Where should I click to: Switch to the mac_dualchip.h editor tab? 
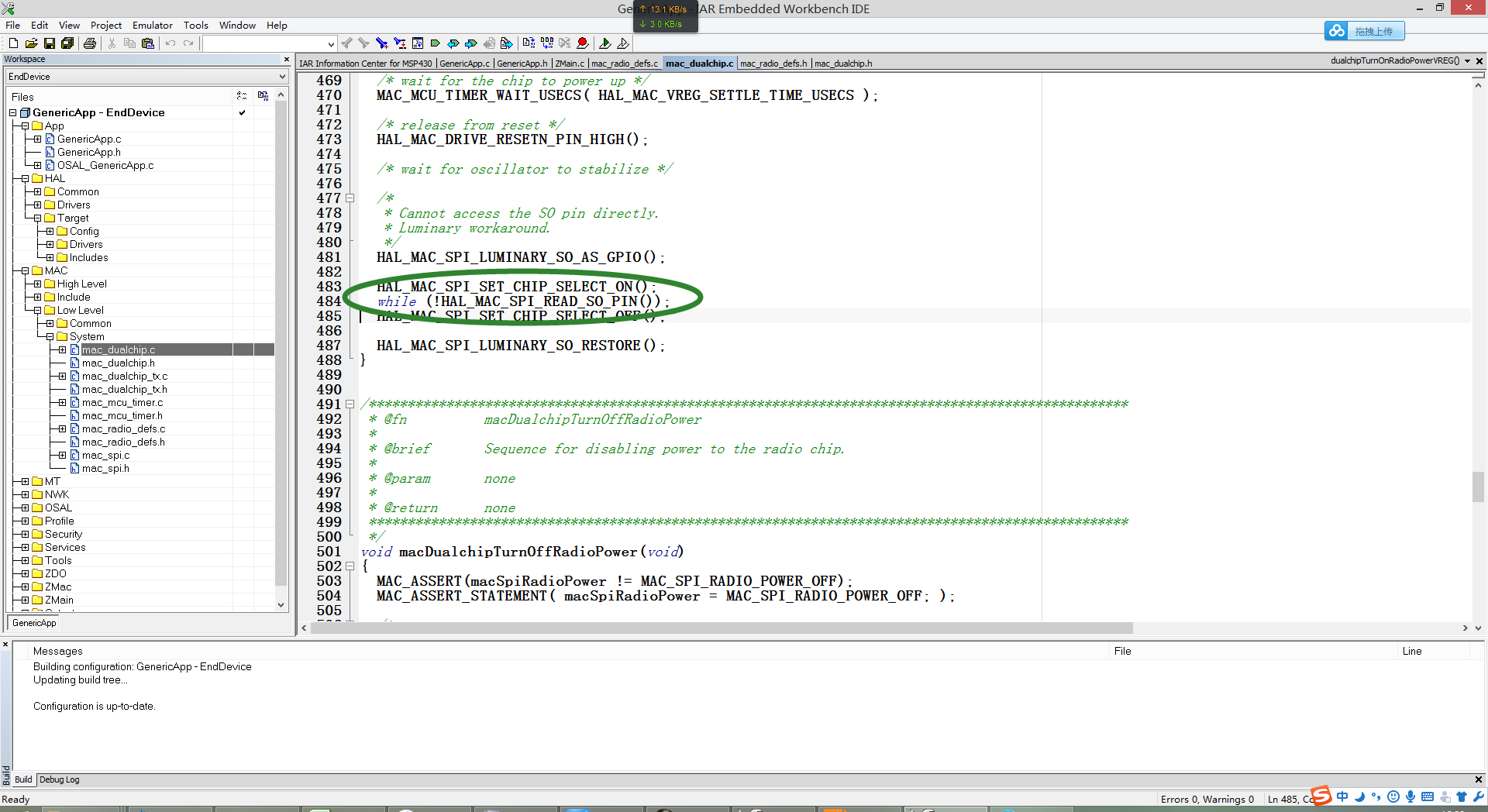[843, 64]
